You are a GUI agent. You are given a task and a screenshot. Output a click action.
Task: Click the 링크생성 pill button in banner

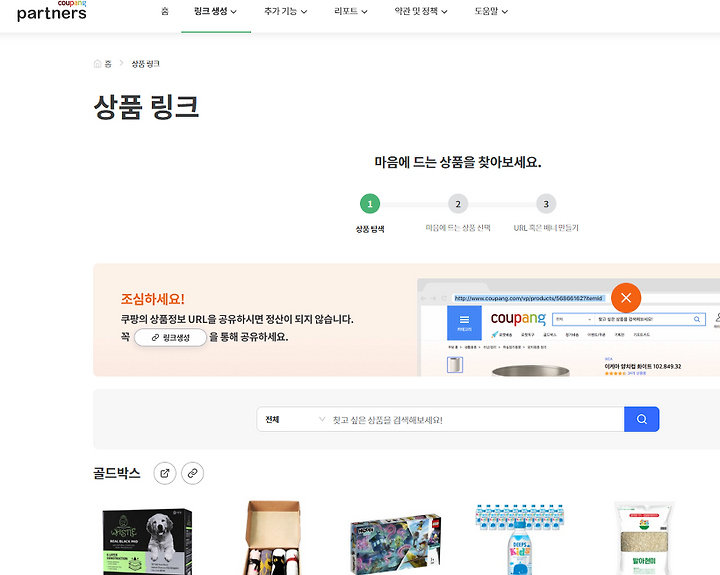click(x=170, y=338)
